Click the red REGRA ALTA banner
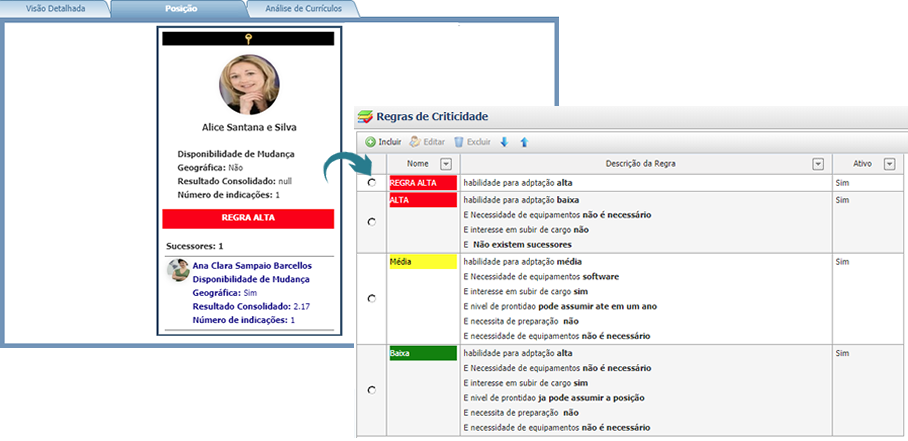Image resolution: width=908 pixels, height=441 pixels. tap(248, 217)
